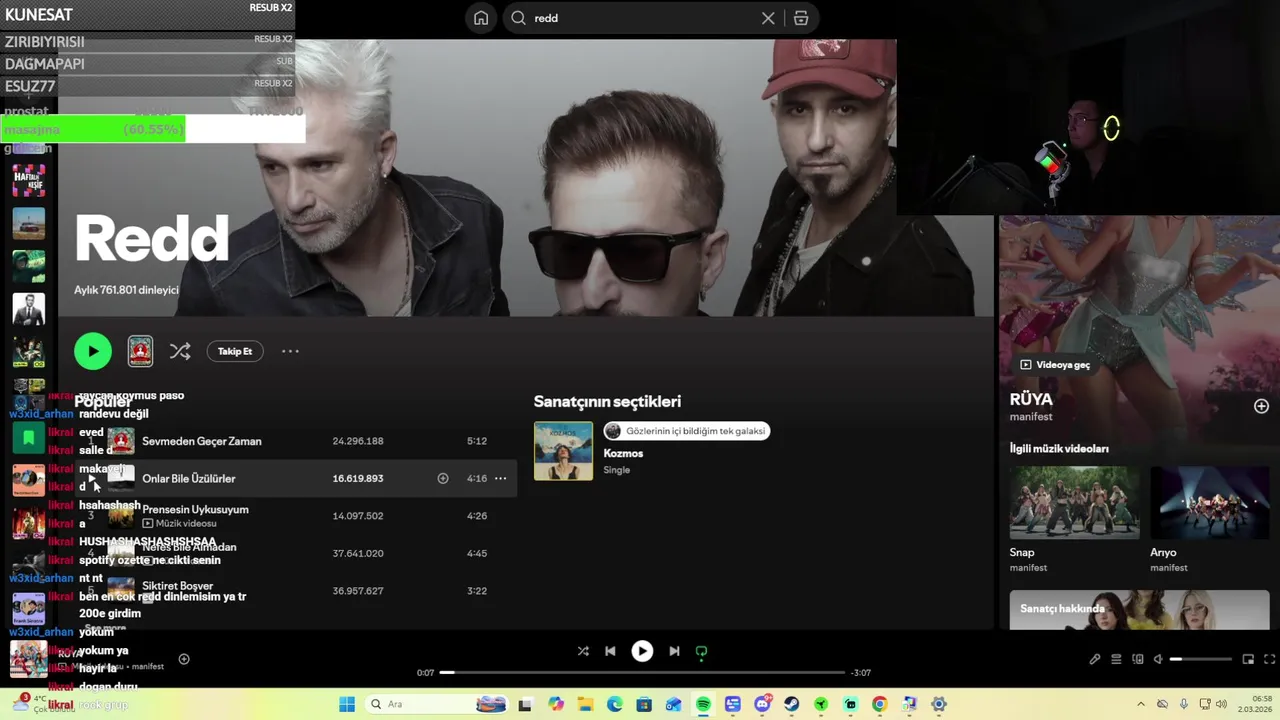Click the player bar play button

pyautogui.click(x=642, y=651)
